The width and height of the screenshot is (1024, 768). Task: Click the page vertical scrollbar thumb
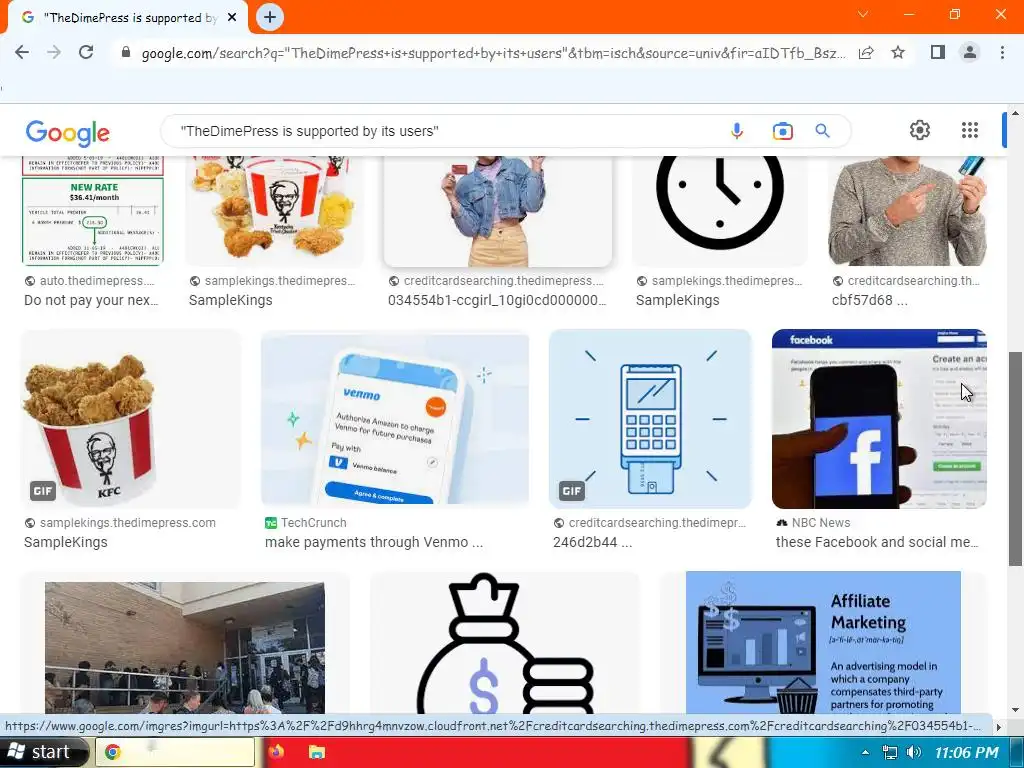tap(1016, 458)
